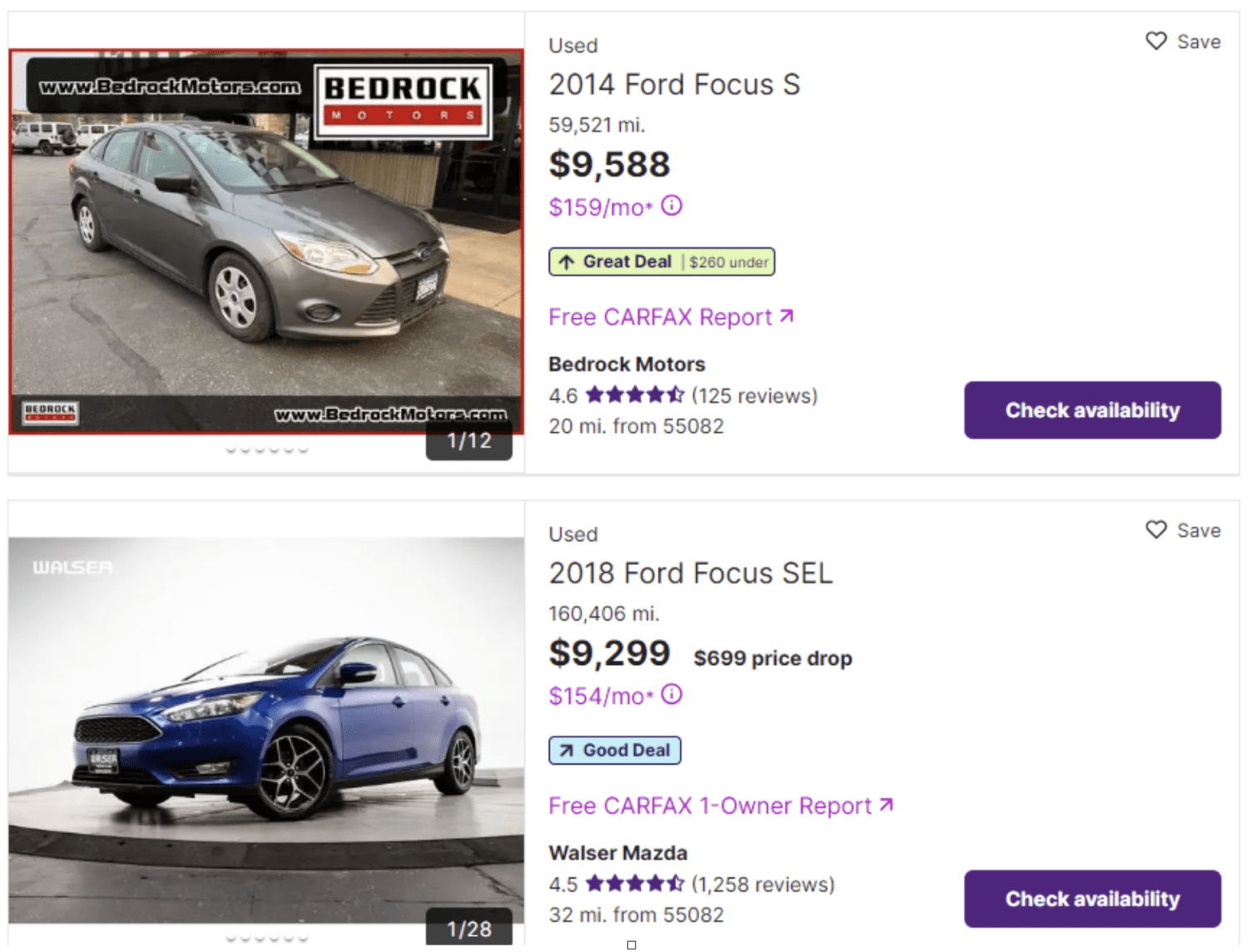The image size is (1248, 952).
Task: View the gray Ford Focus photo
Action: [x=266, y=241]
